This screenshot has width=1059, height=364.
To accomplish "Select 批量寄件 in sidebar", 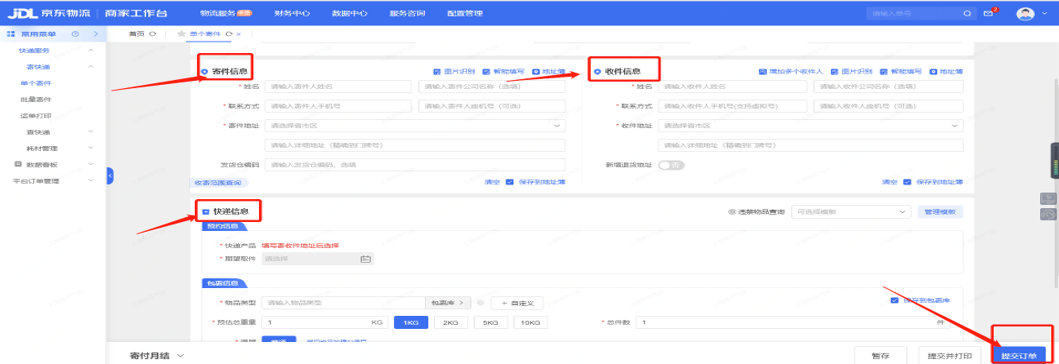I will 36,99.
